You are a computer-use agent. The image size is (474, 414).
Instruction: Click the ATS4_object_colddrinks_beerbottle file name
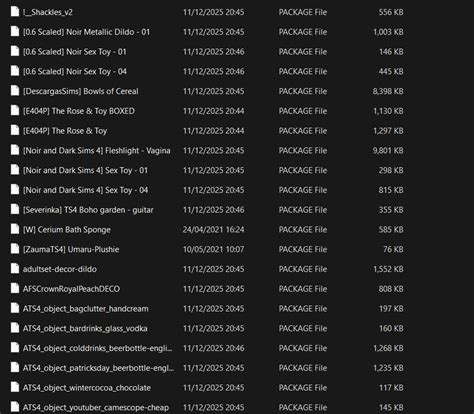98,348
